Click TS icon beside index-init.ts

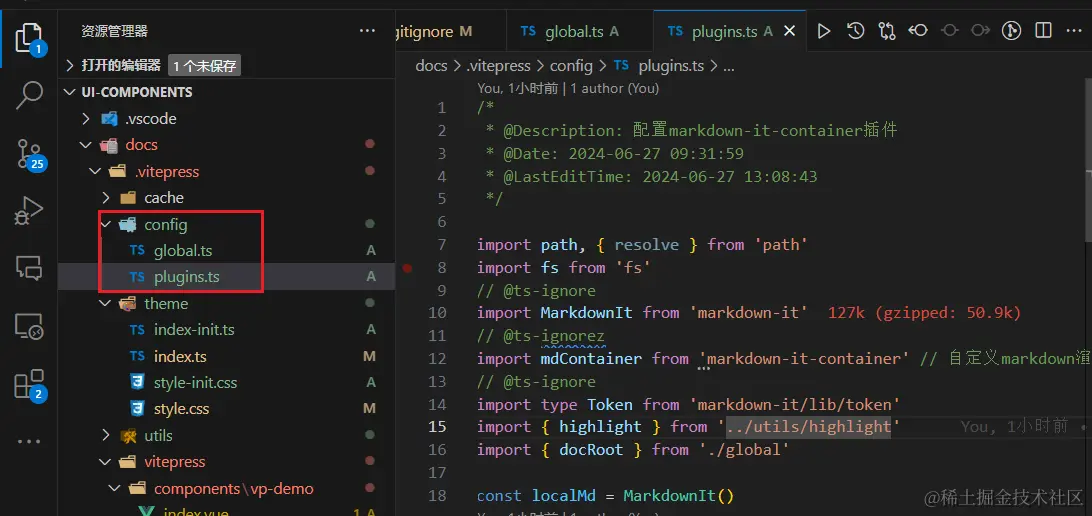pyautogui.click(x=137, y=329)
